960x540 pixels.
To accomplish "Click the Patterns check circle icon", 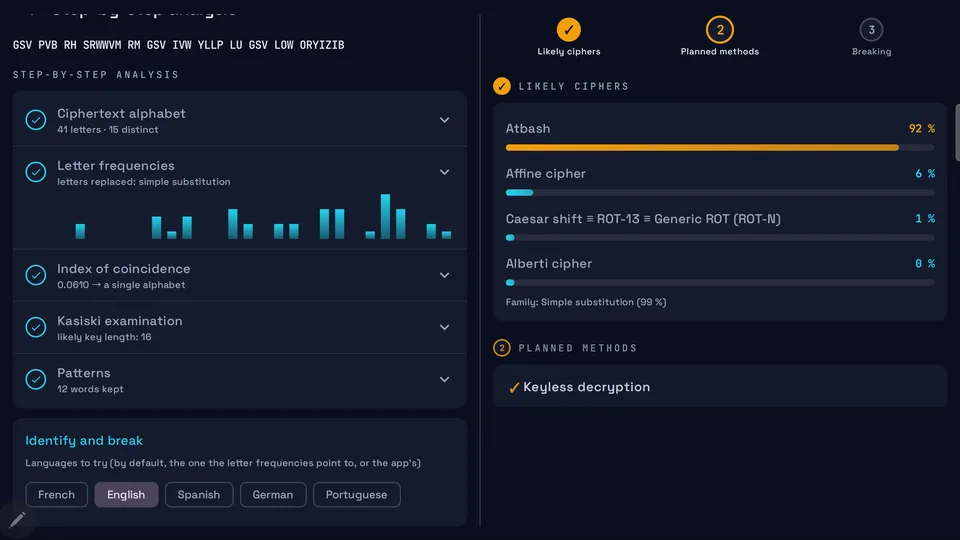I will [x=36, y=379].
